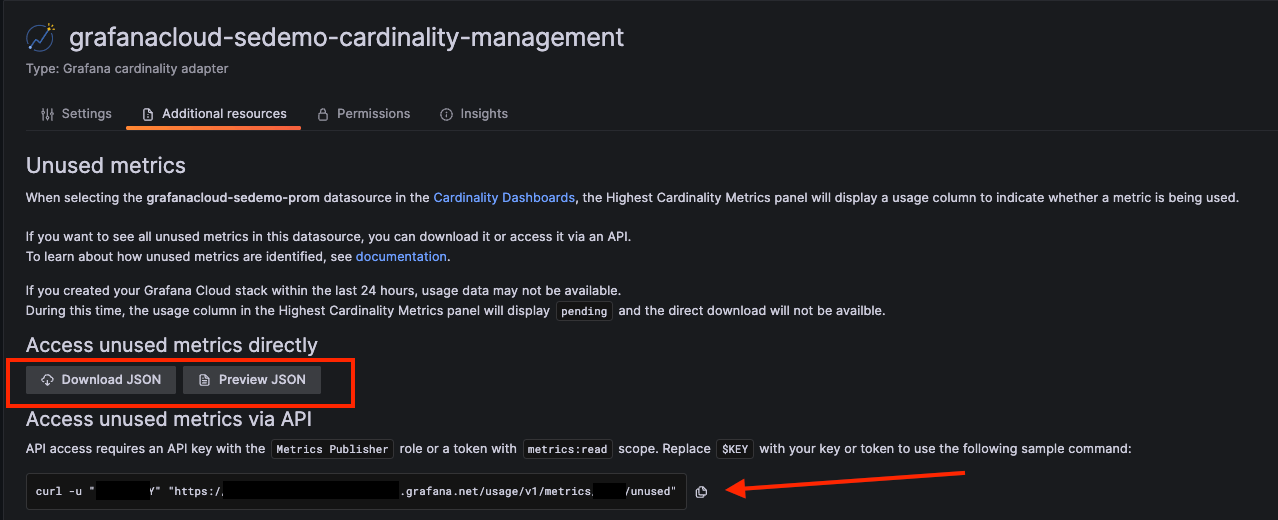Image resolution: width=1278 pixels, height=520 pixels.
Task: Click the metrics:read scope badge
Action: coord(567,449)
